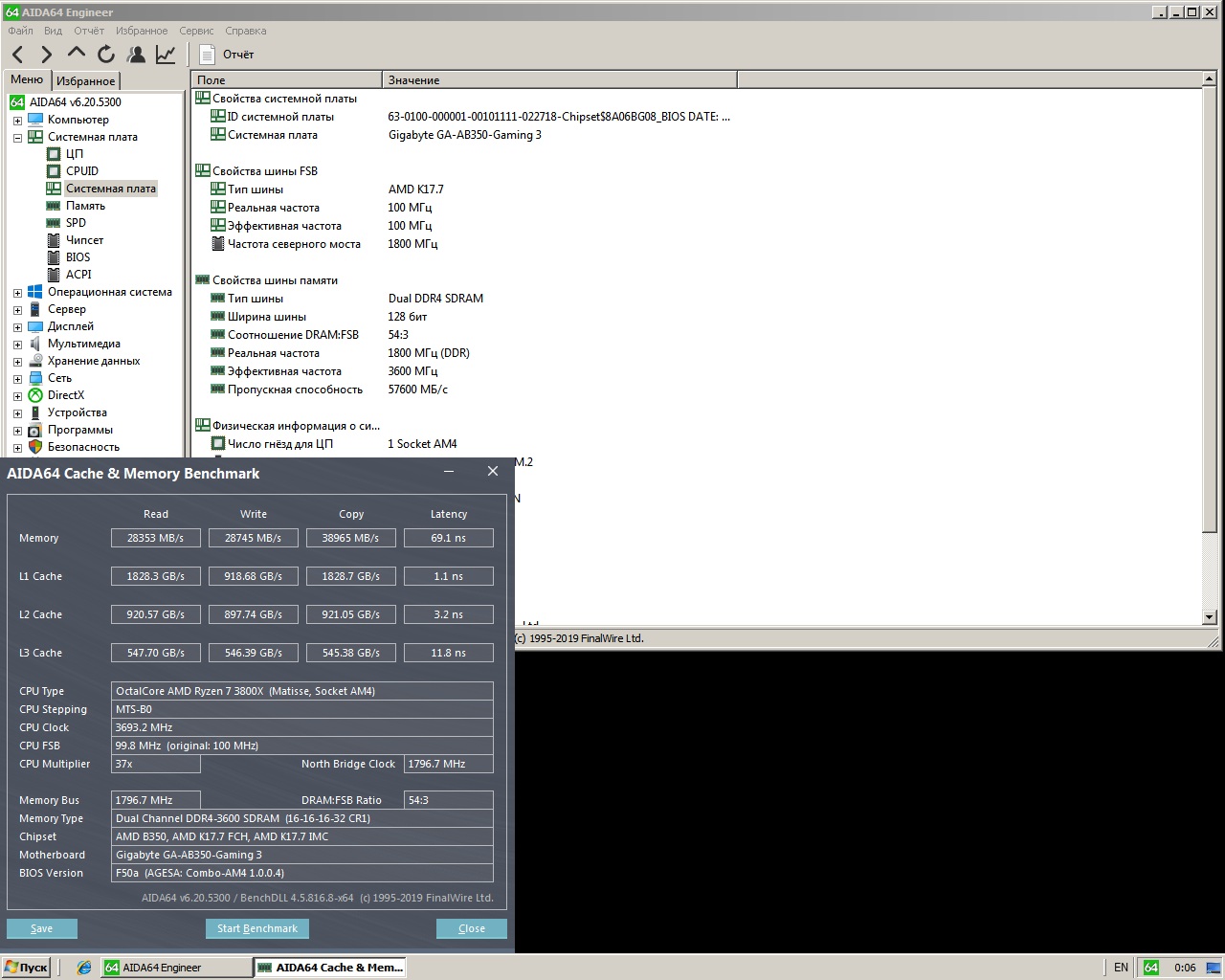Open the Сервис menu

coord(196,31)
